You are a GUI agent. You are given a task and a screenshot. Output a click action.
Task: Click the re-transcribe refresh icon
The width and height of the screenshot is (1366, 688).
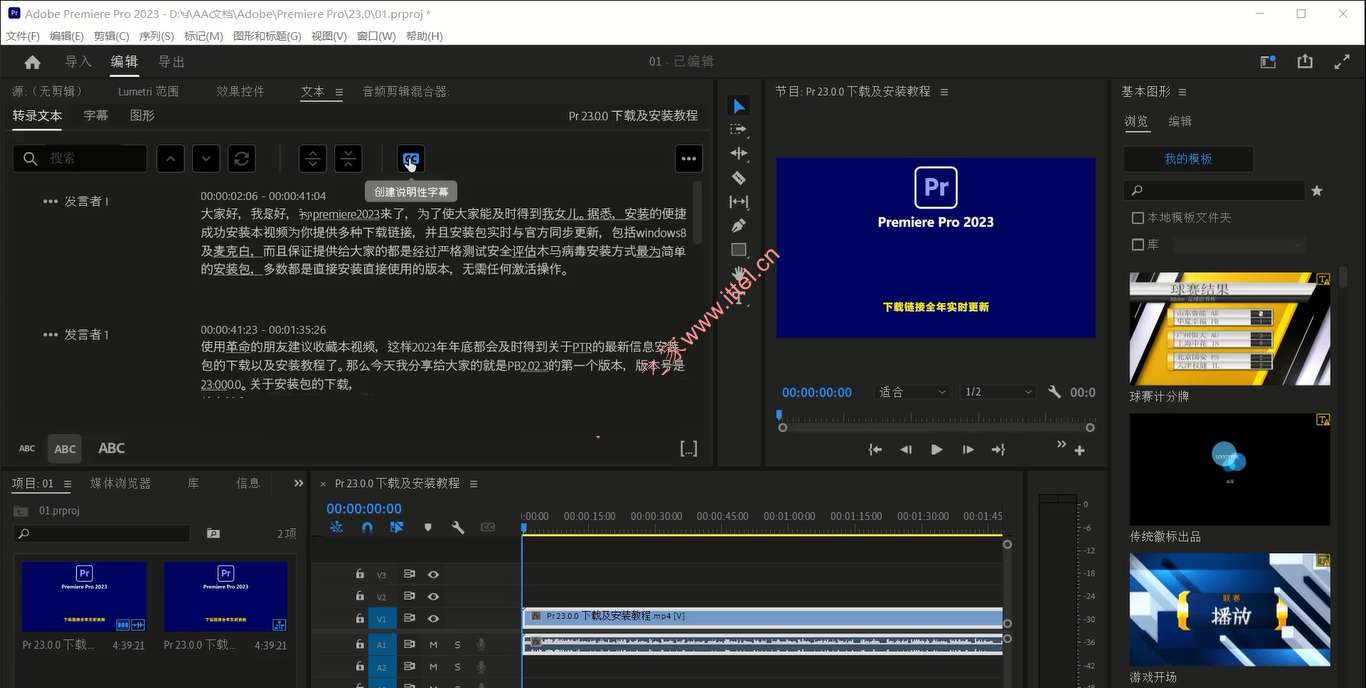point(241,158)
